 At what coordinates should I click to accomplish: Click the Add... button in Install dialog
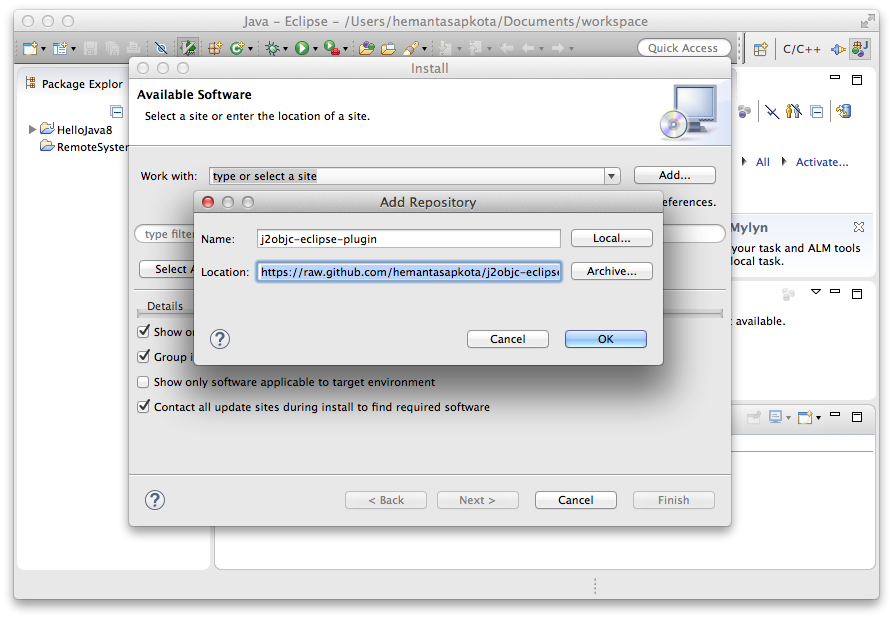click(674, 175)
